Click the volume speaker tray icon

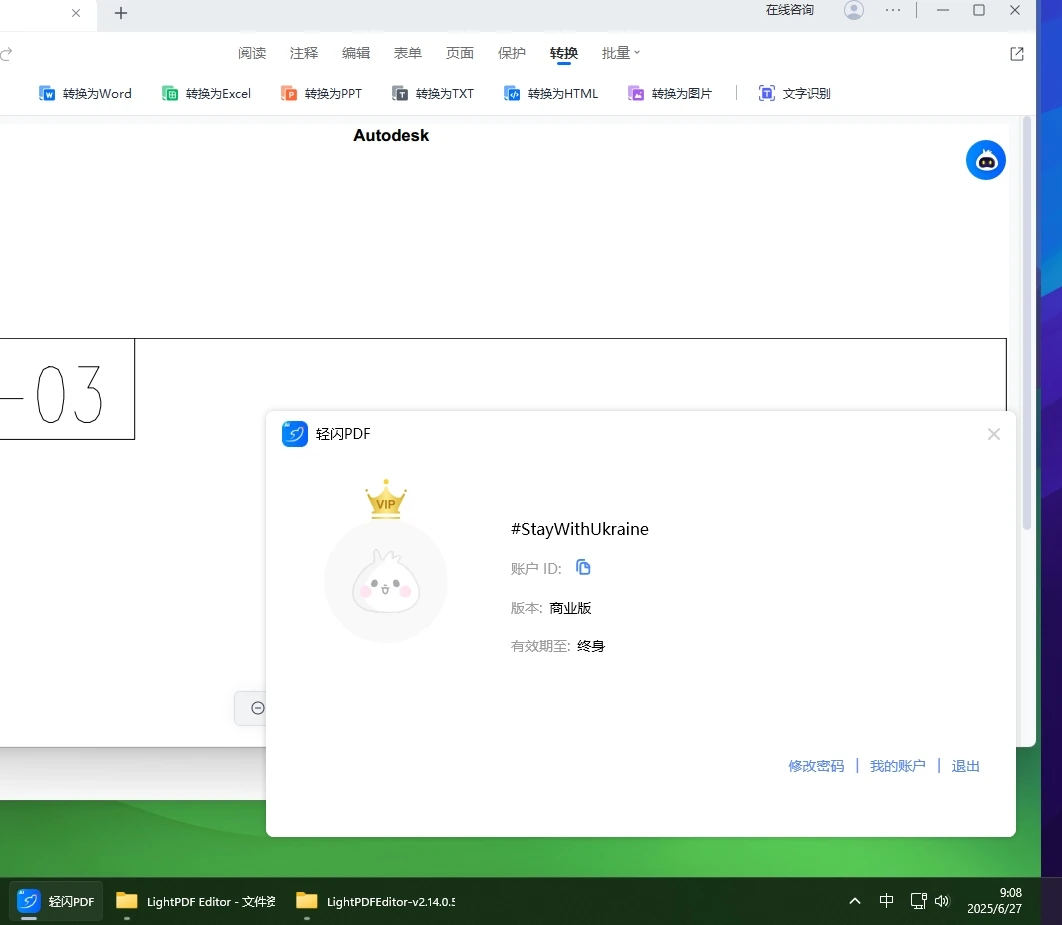(x=942, y=901)
